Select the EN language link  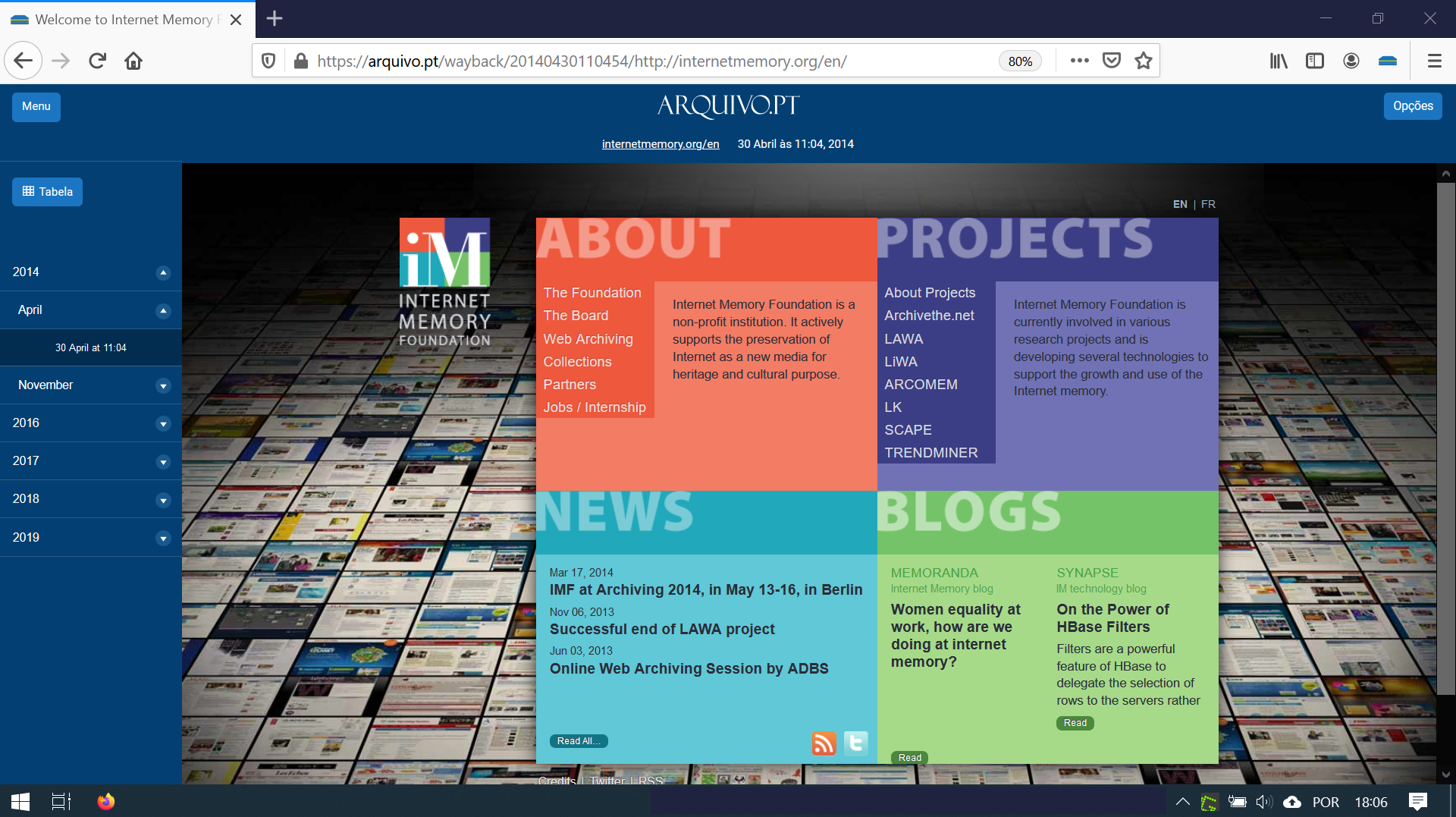click(1180, 204)
